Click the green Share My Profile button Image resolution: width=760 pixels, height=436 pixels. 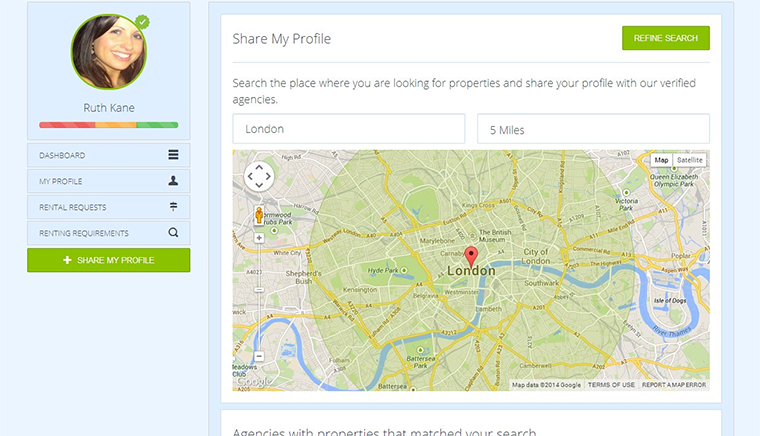(109, 260)
